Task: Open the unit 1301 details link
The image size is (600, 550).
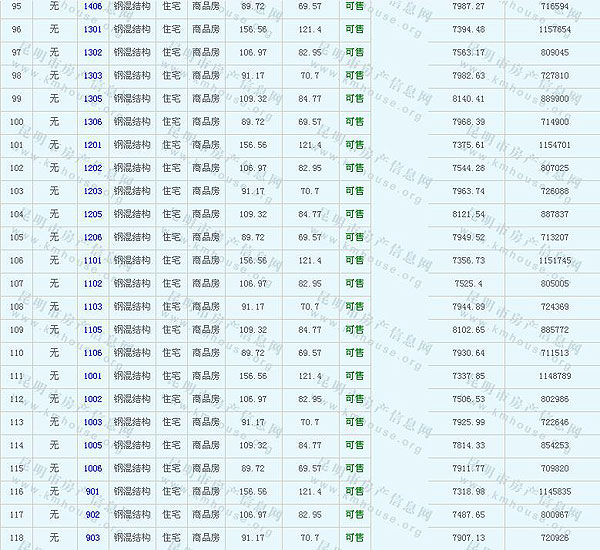Action: pyautogui.click(x=92, y=29)
